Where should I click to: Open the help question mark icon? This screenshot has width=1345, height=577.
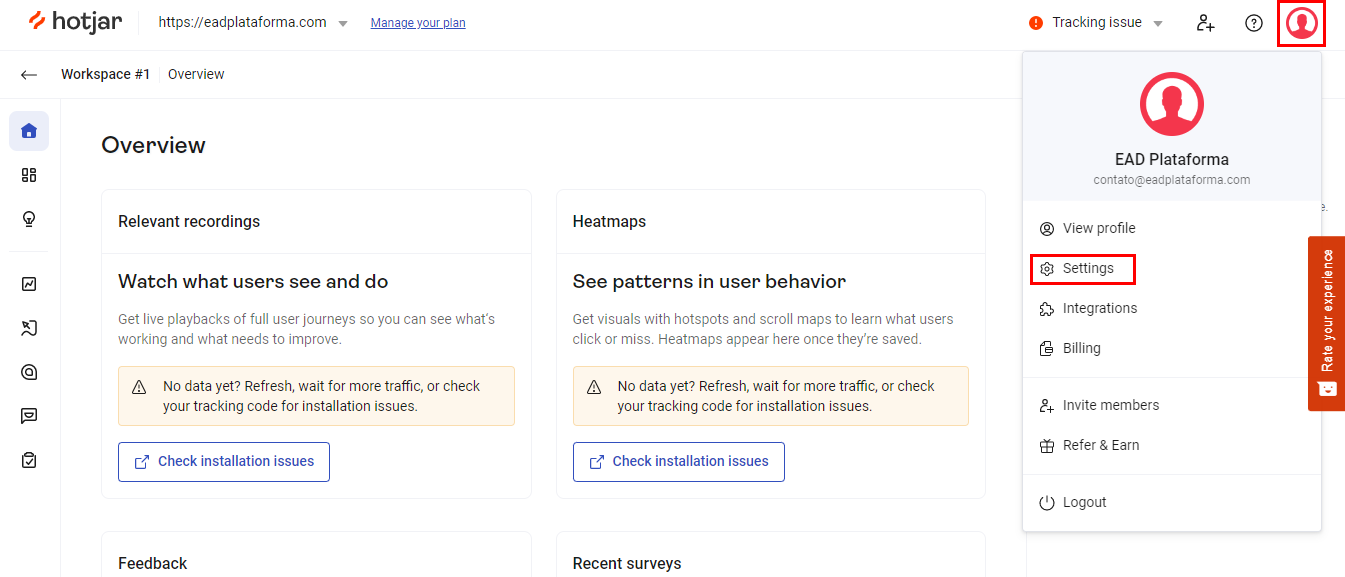(x=1254, y=23)
